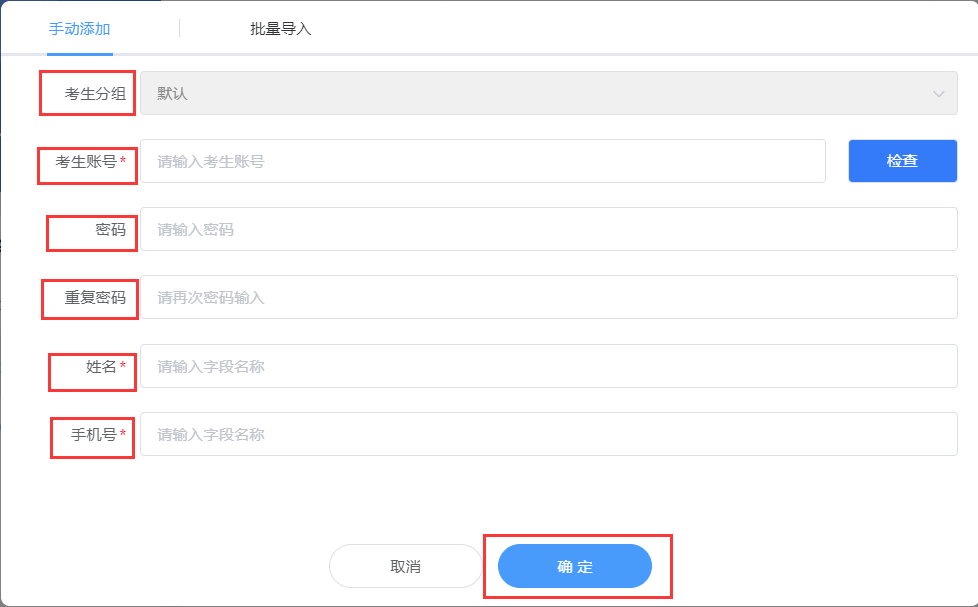Click the chevron arrow of 考生分组 dropdown

pyautogui.click(x=938, y=94)
